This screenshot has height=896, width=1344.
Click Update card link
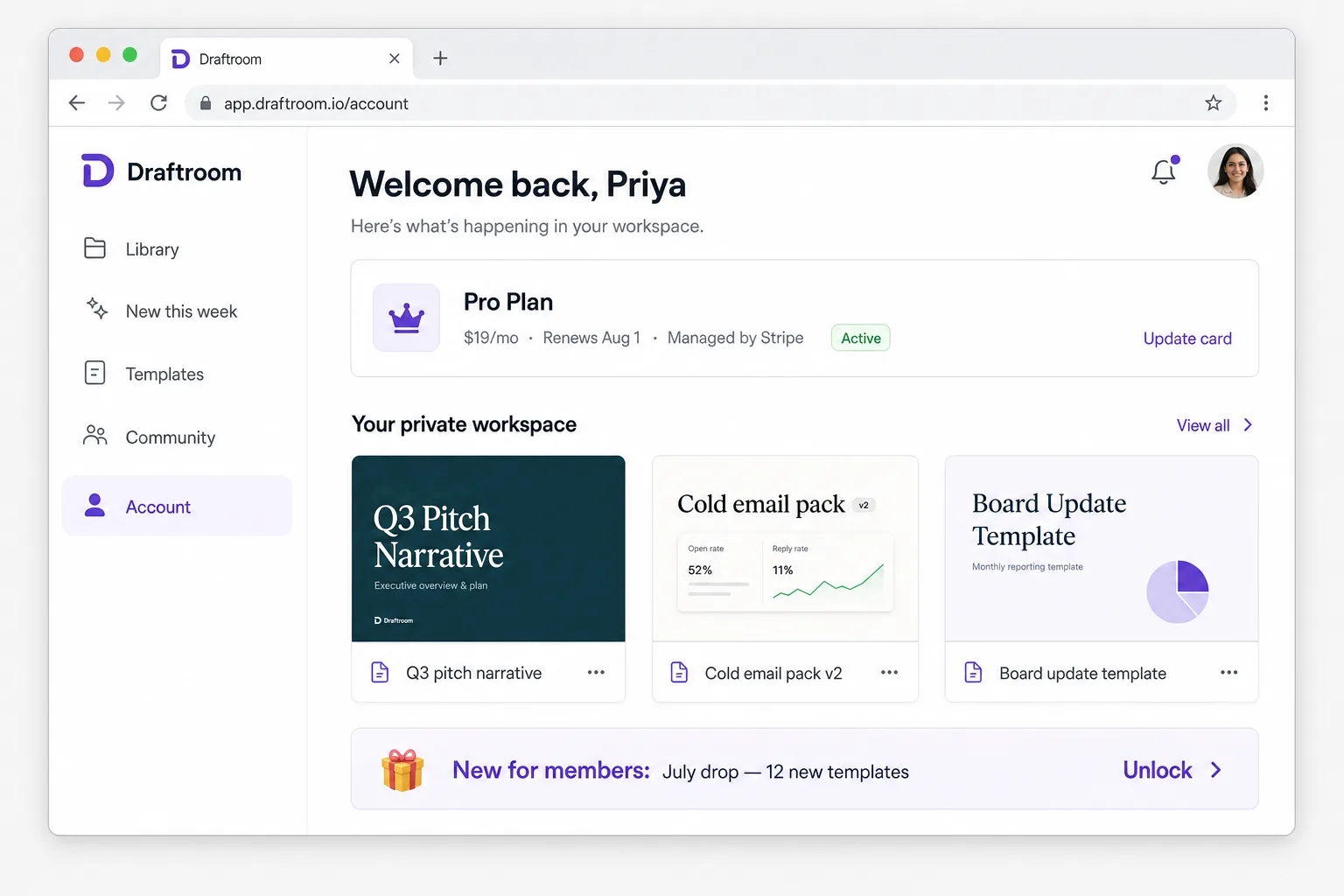click(1187, 339)
